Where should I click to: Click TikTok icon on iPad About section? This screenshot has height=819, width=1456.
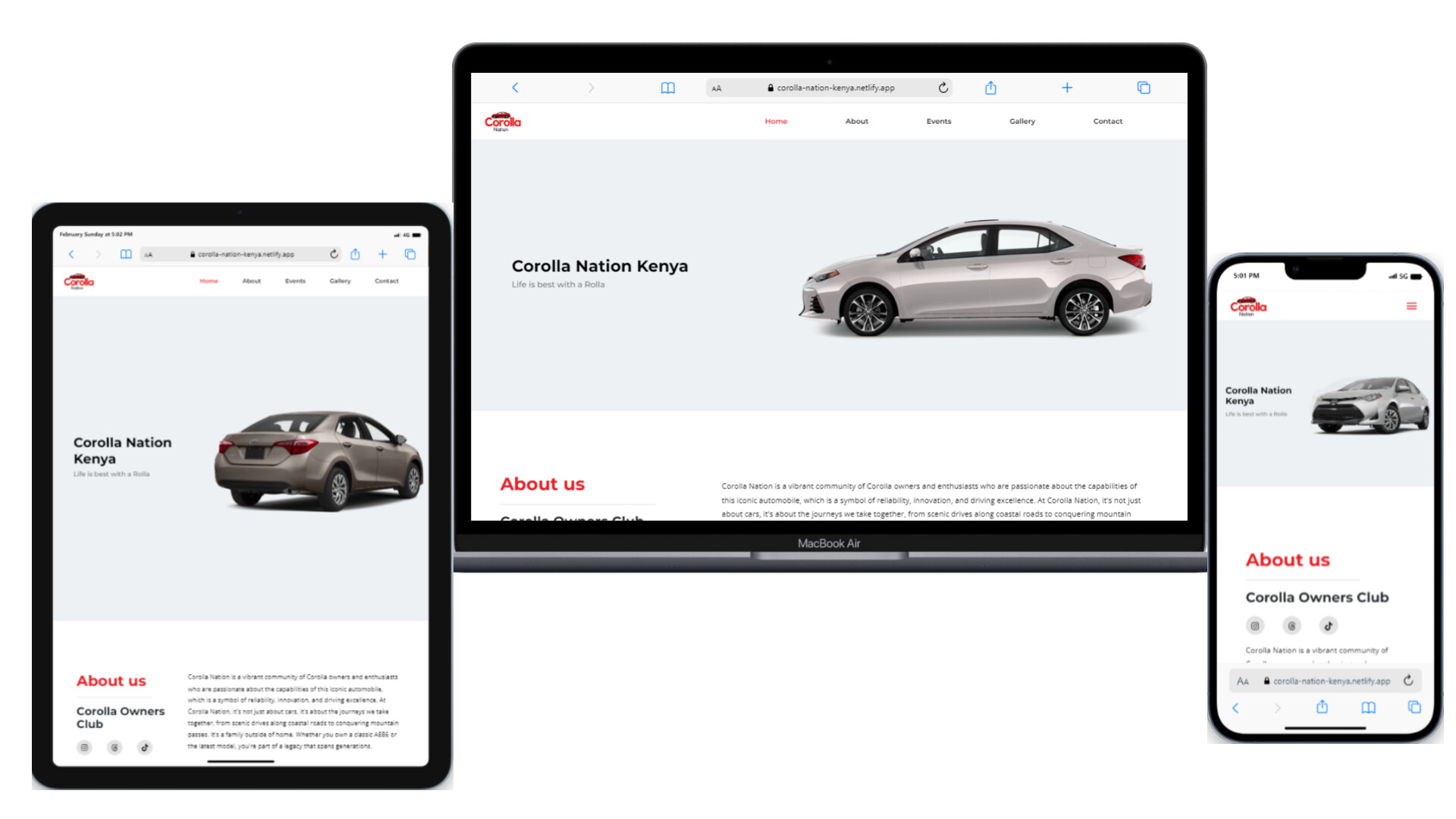tap(145, 748)
